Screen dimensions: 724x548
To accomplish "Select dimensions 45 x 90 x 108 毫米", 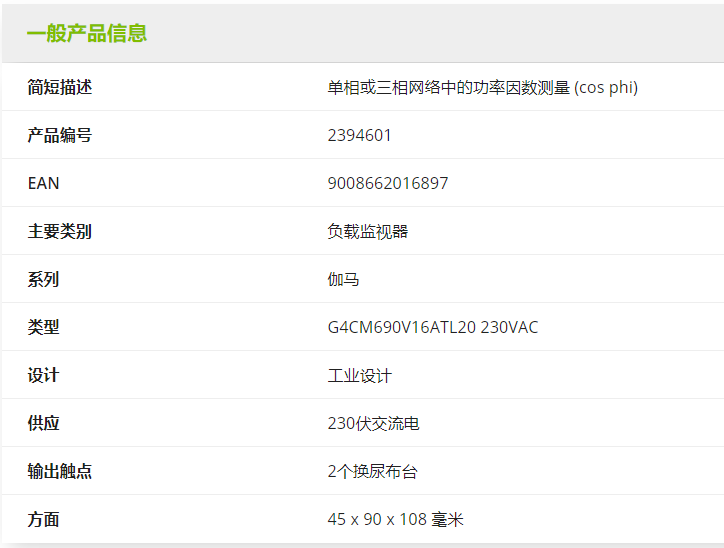I will [395, 519].
